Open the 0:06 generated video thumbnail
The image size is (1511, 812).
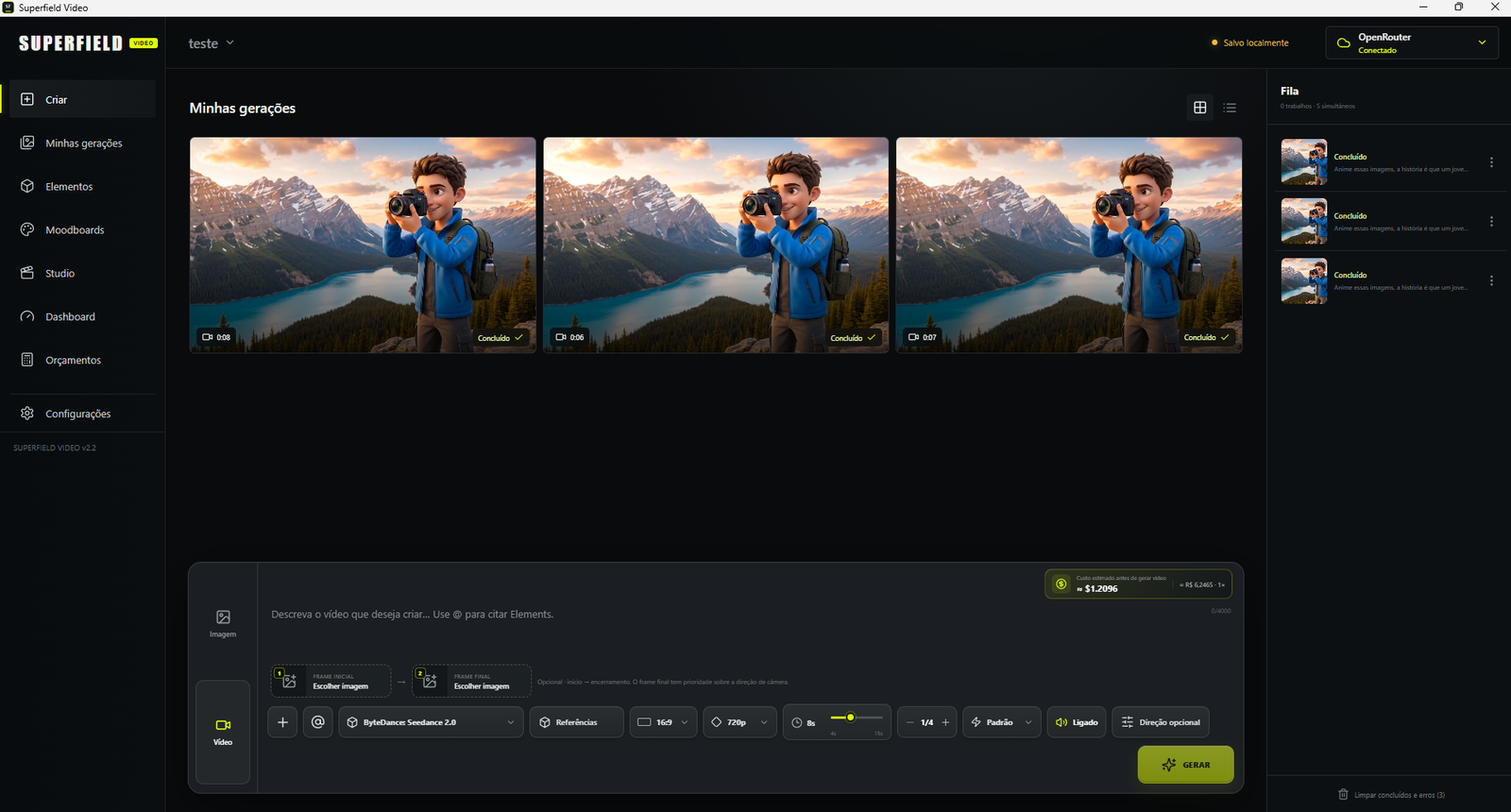tap(716, 245)
